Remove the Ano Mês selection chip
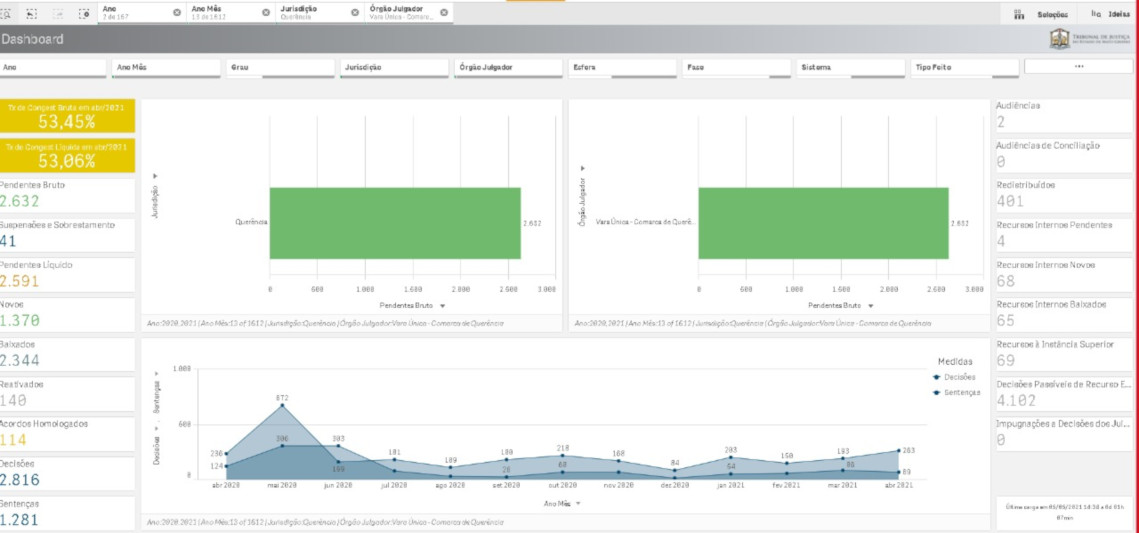 coord(266,13)
